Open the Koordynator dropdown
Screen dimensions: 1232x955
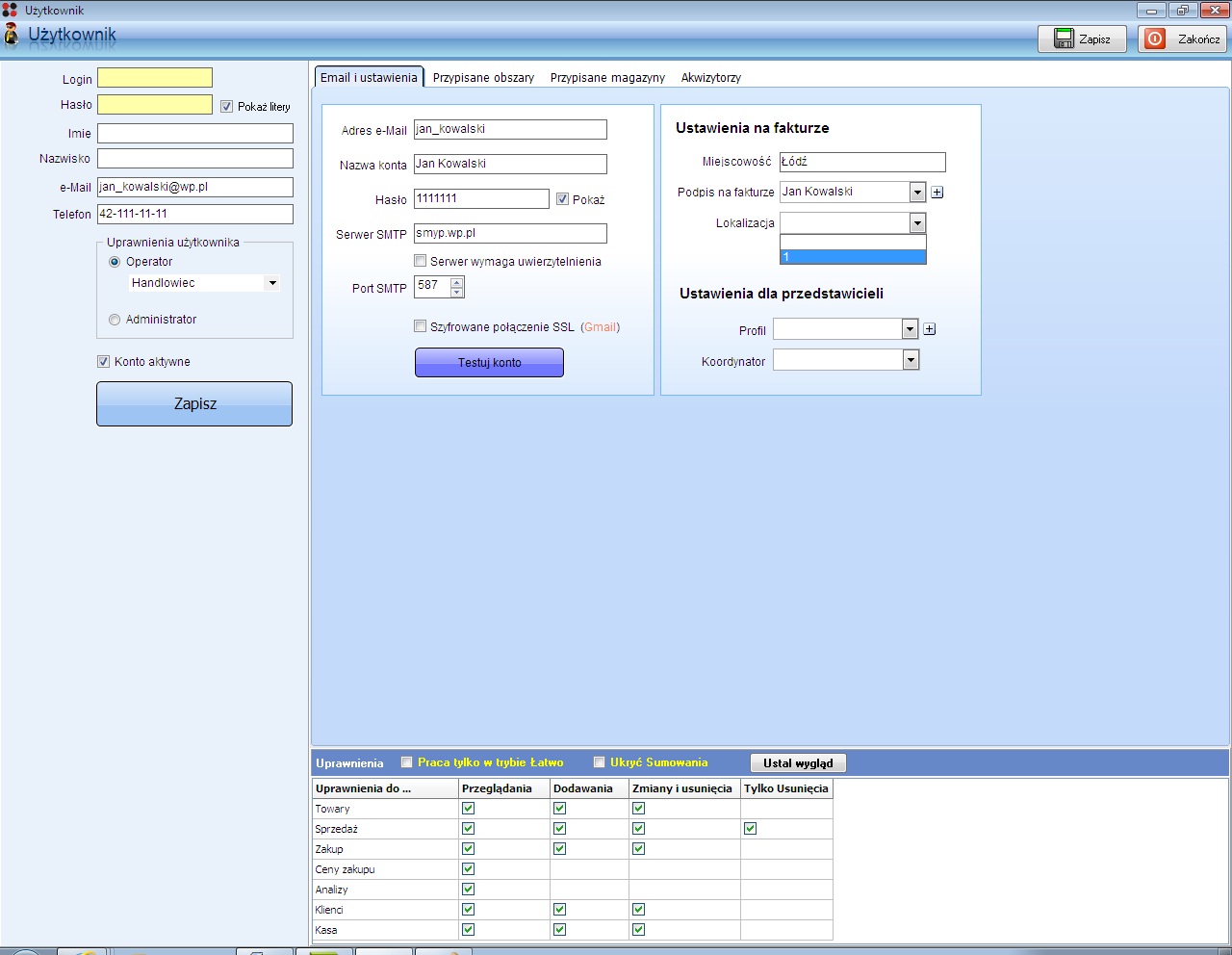point(911,360)
